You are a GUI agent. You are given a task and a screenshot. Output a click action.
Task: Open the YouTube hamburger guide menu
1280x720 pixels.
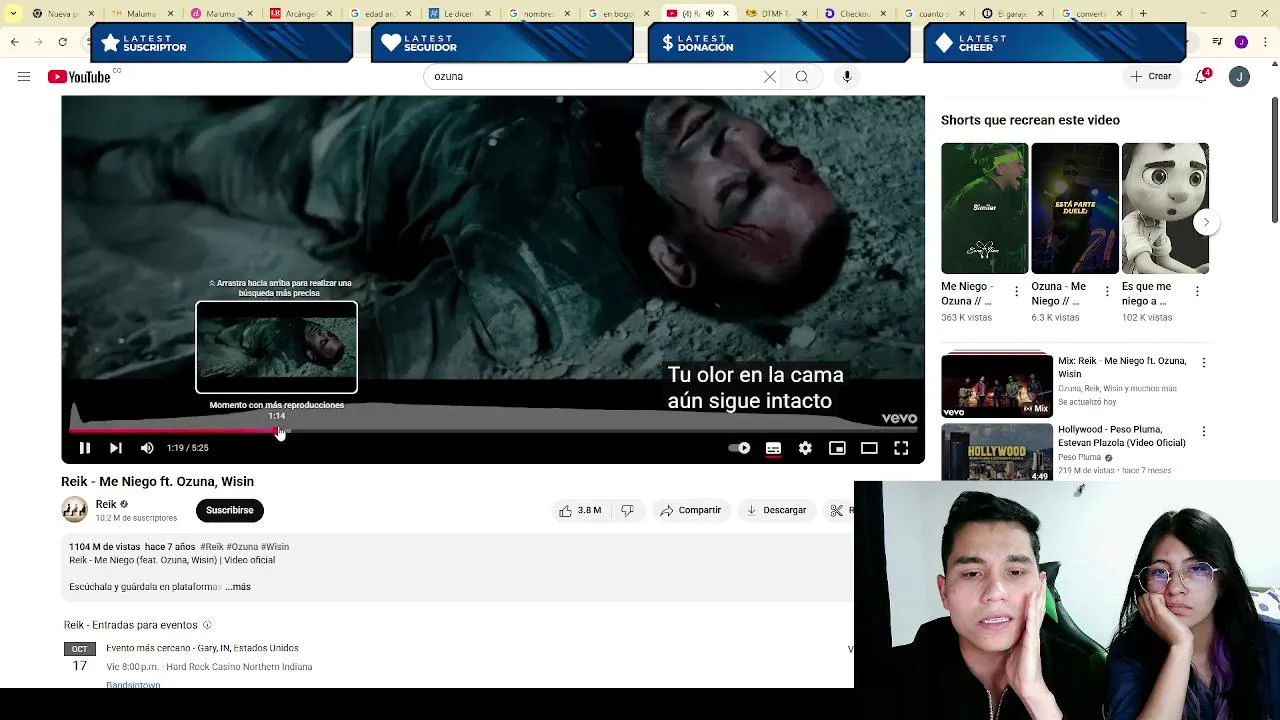pyautogui.click(x=24, y=77)
